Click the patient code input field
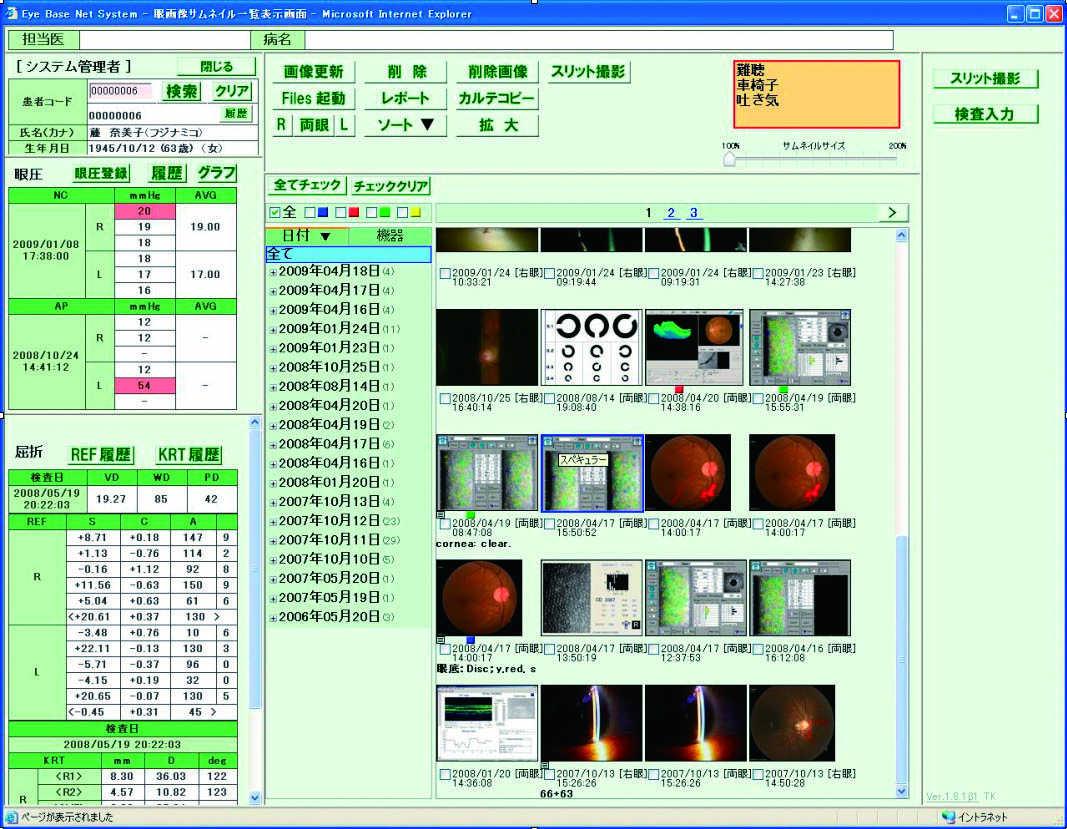The height and width of the screenshot is (829, 1067). pos(120,91)
